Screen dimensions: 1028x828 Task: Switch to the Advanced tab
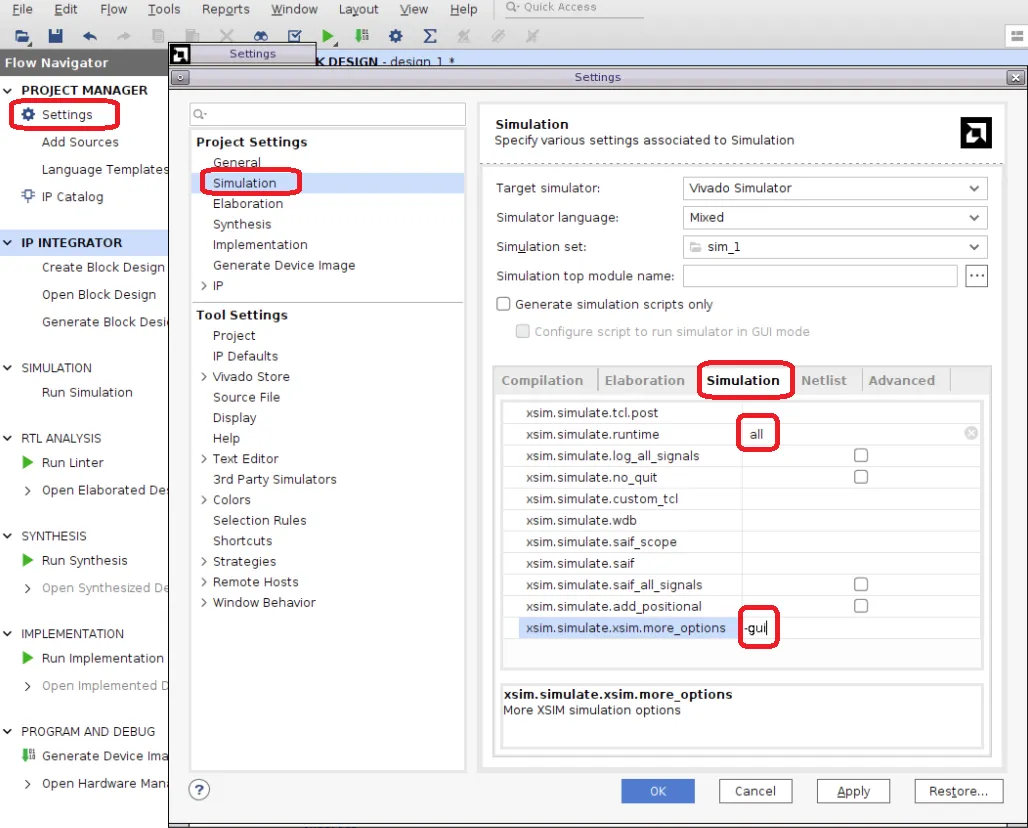[901, 380]
